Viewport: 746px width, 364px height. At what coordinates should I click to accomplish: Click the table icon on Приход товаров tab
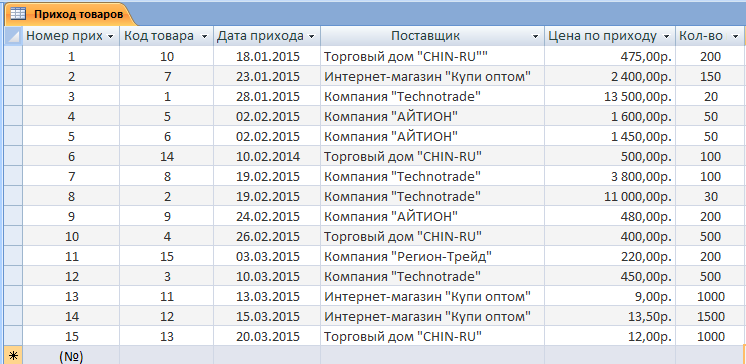coord(18,14)
